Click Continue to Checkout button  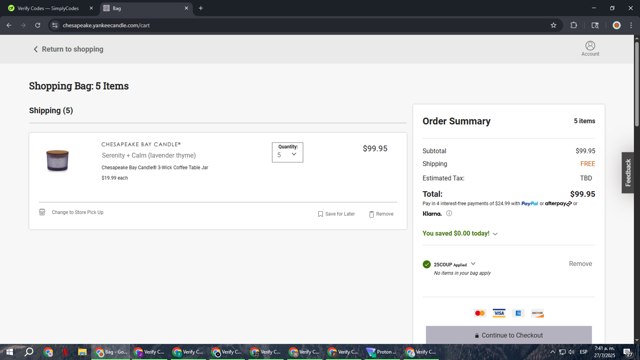pyautogui.click(x=509, y=335)
